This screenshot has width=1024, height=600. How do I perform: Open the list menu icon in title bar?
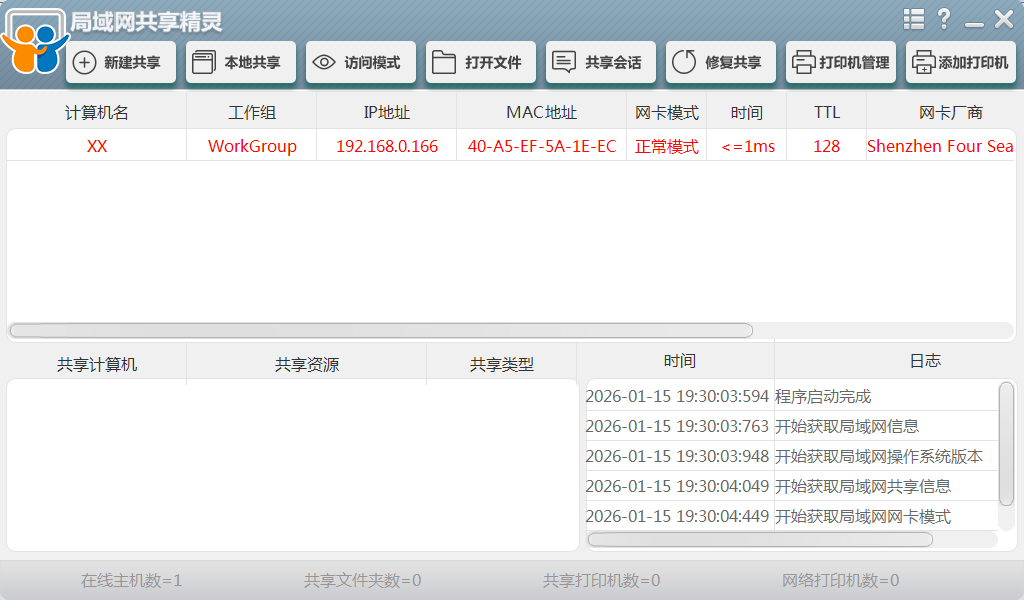click(913, 19)
